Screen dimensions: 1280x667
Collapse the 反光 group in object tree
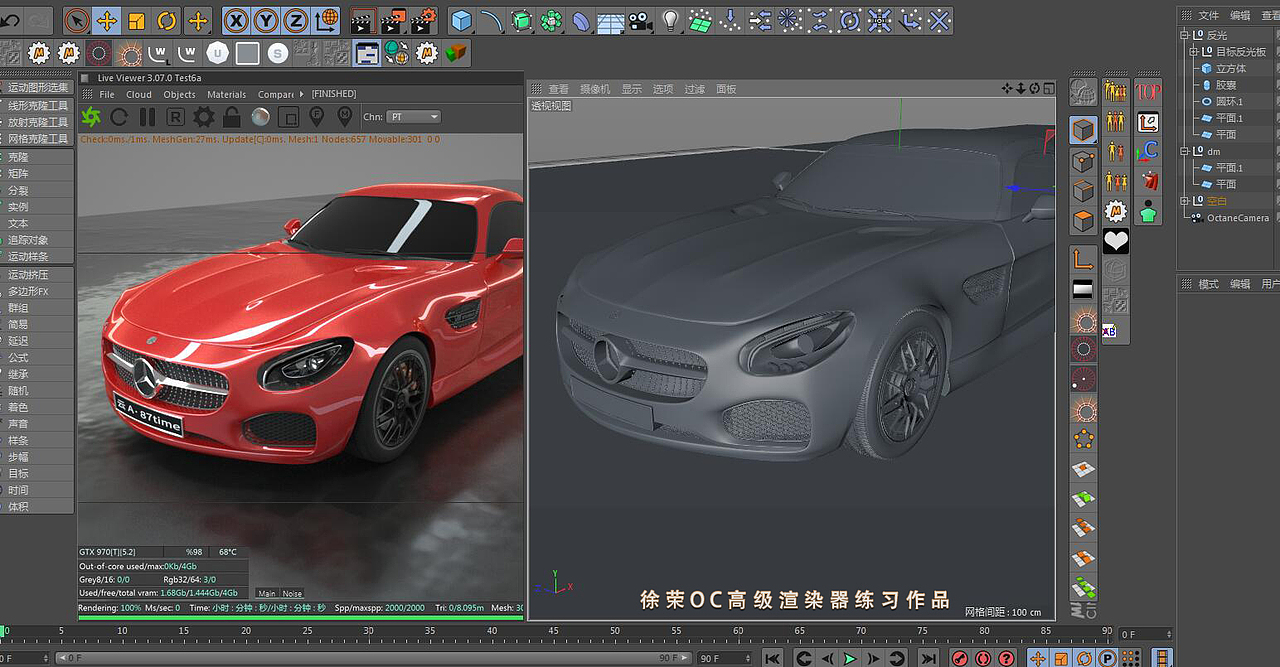[x=1185, y=35]
